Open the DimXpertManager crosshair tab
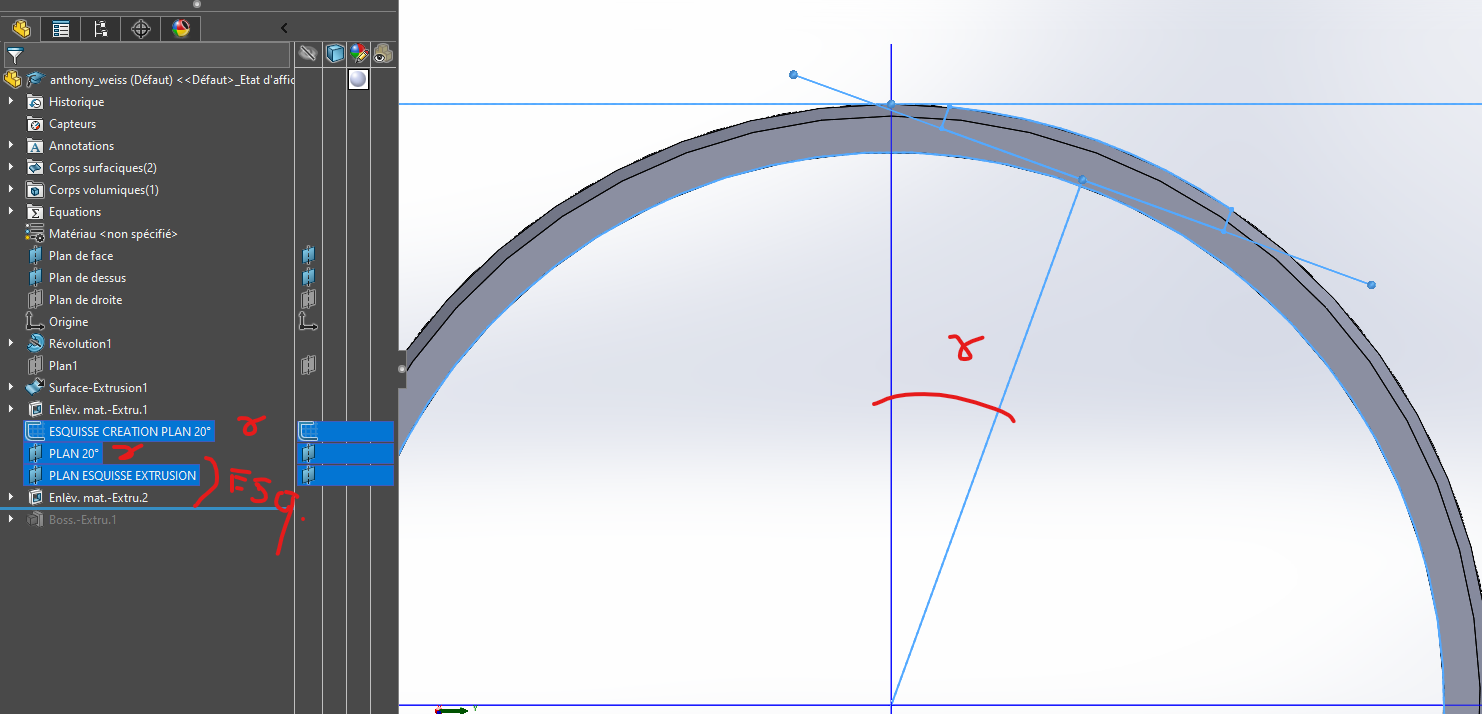This screenshot has width=1482, height=714. [141, 29]
